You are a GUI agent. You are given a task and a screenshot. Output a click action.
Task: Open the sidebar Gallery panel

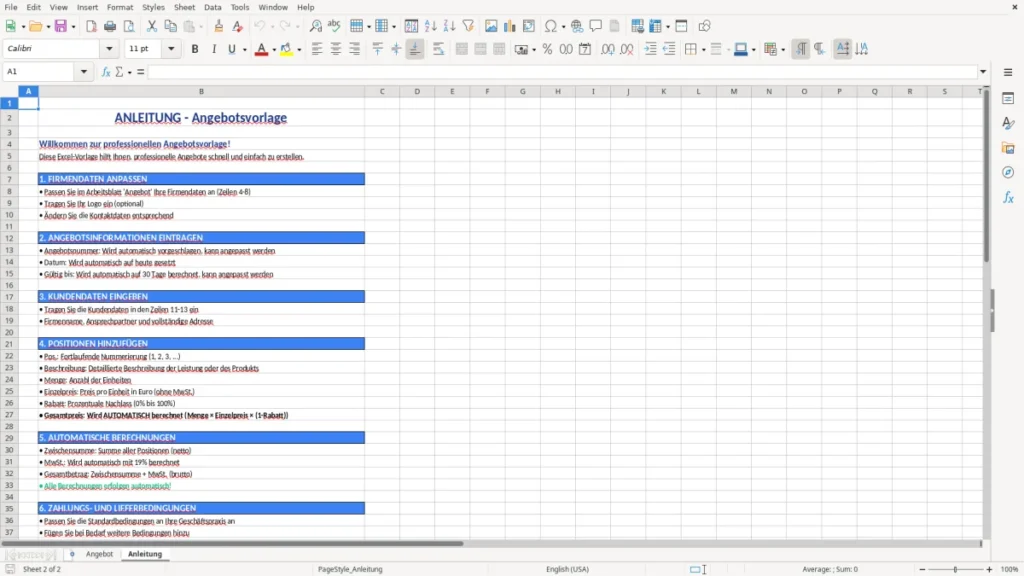1008,148
